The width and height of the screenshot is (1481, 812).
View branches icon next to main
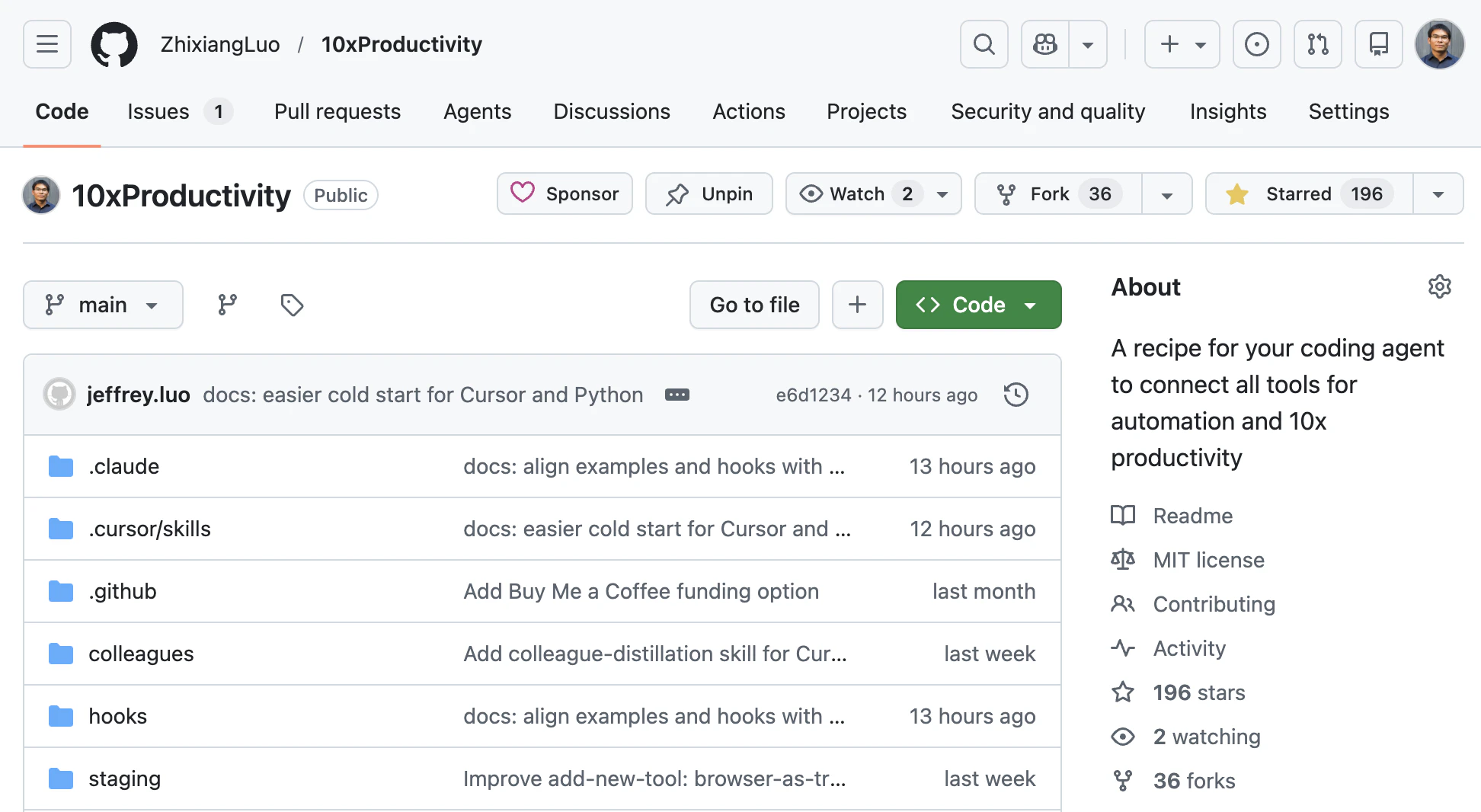(227, 305)
